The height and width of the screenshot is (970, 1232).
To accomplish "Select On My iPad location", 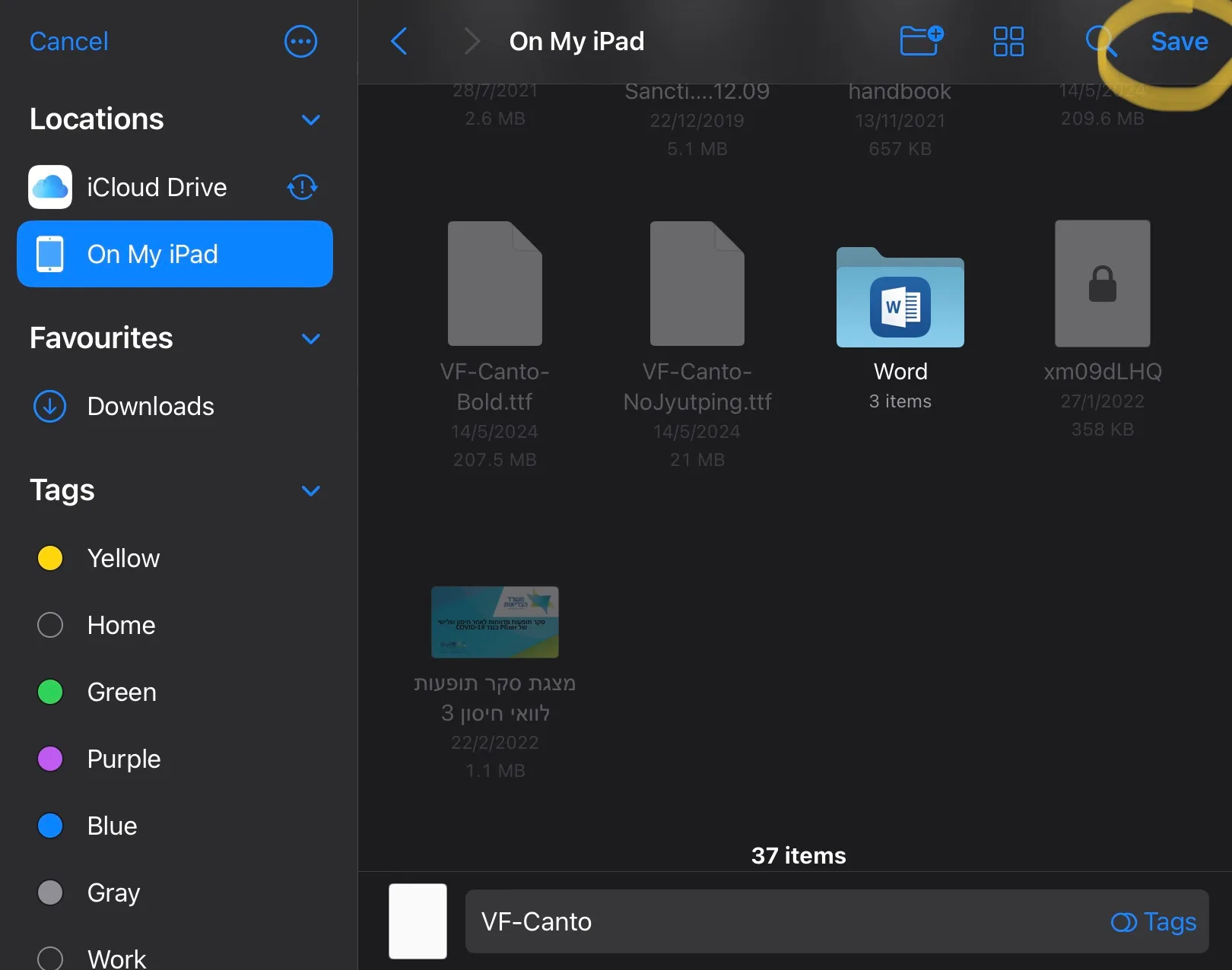I will (175, 254).
